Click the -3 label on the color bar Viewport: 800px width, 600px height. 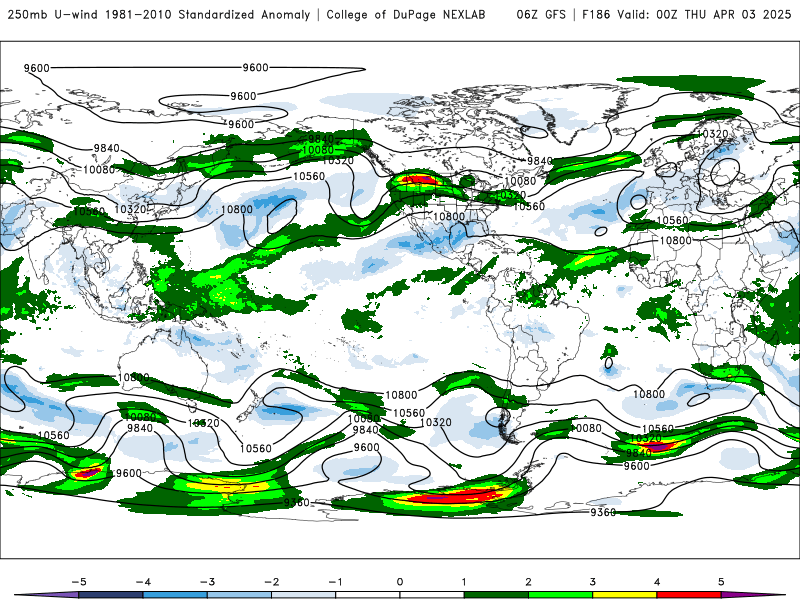[x=207, y=582]
